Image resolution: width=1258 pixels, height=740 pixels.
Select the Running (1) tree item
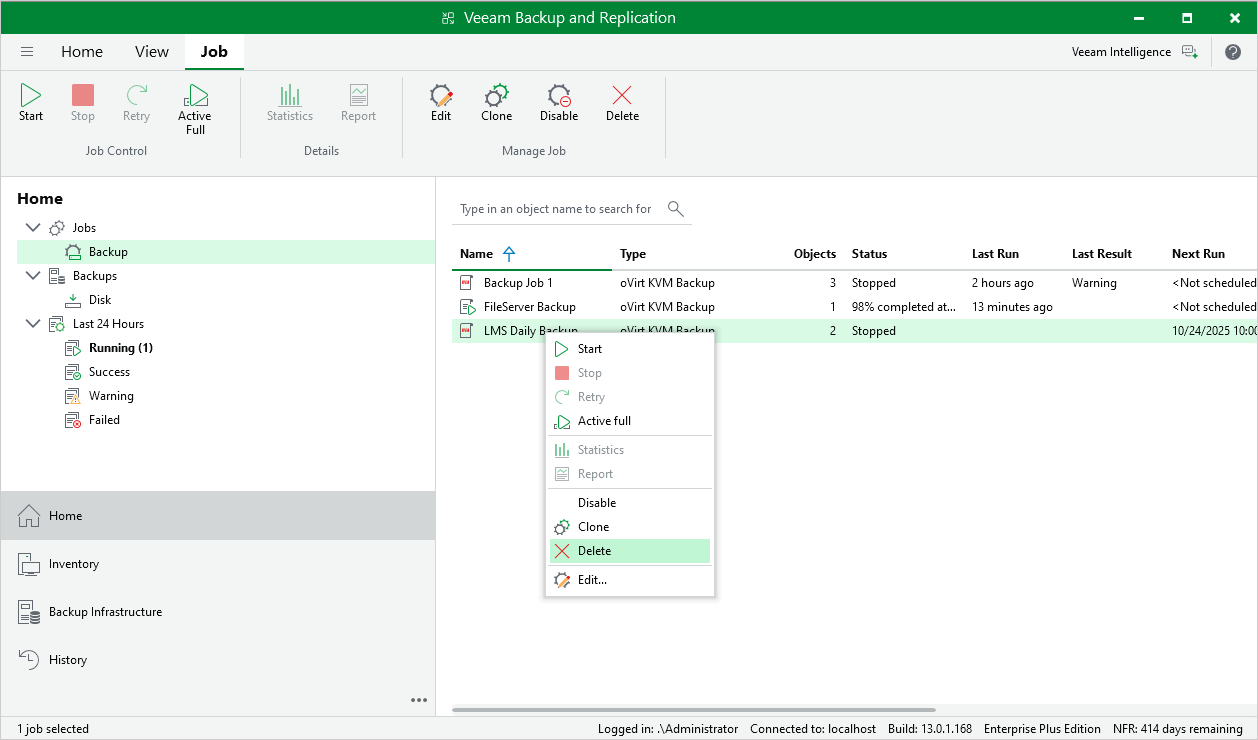(120, 348)
